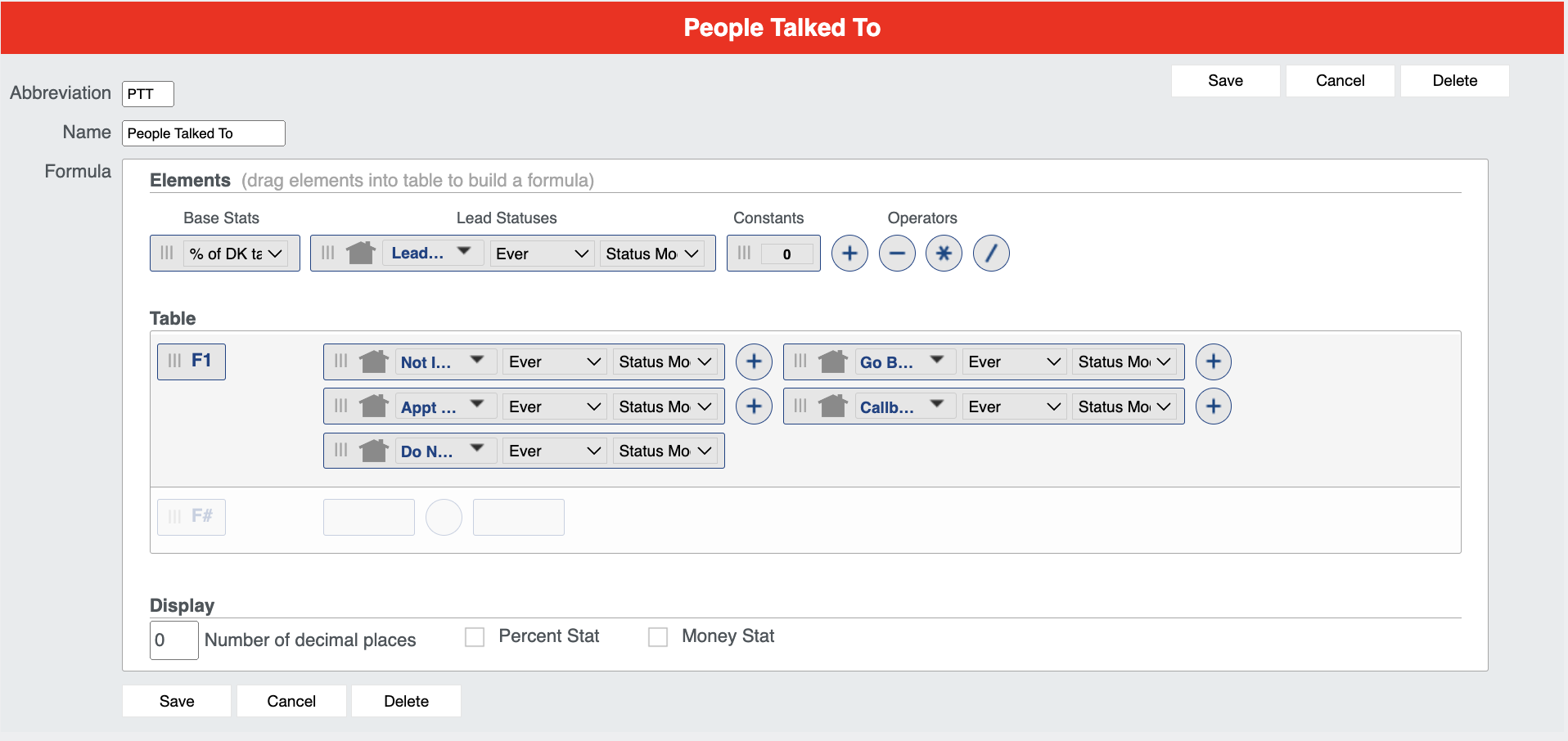This screenshot has height=741, width=1568.
Task: Click the bottom Delete button
Action: click(x=406, y=701)
